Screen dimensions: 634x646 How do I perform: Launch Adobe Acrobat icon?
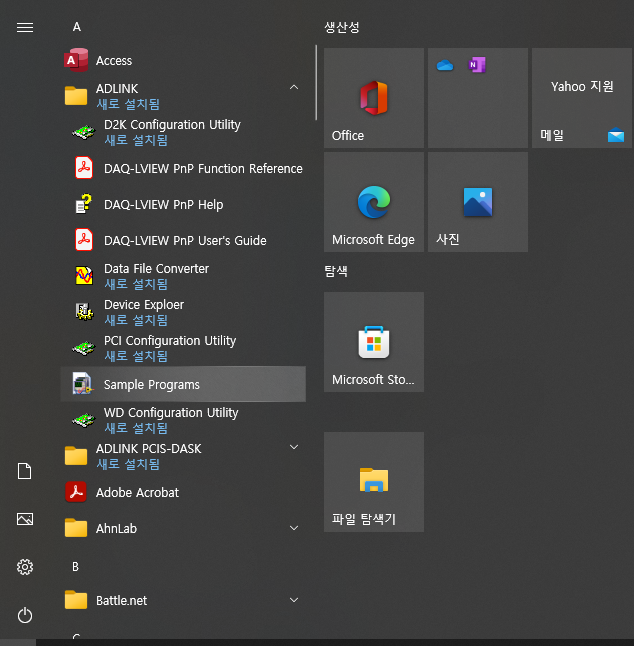click(76, 492)
